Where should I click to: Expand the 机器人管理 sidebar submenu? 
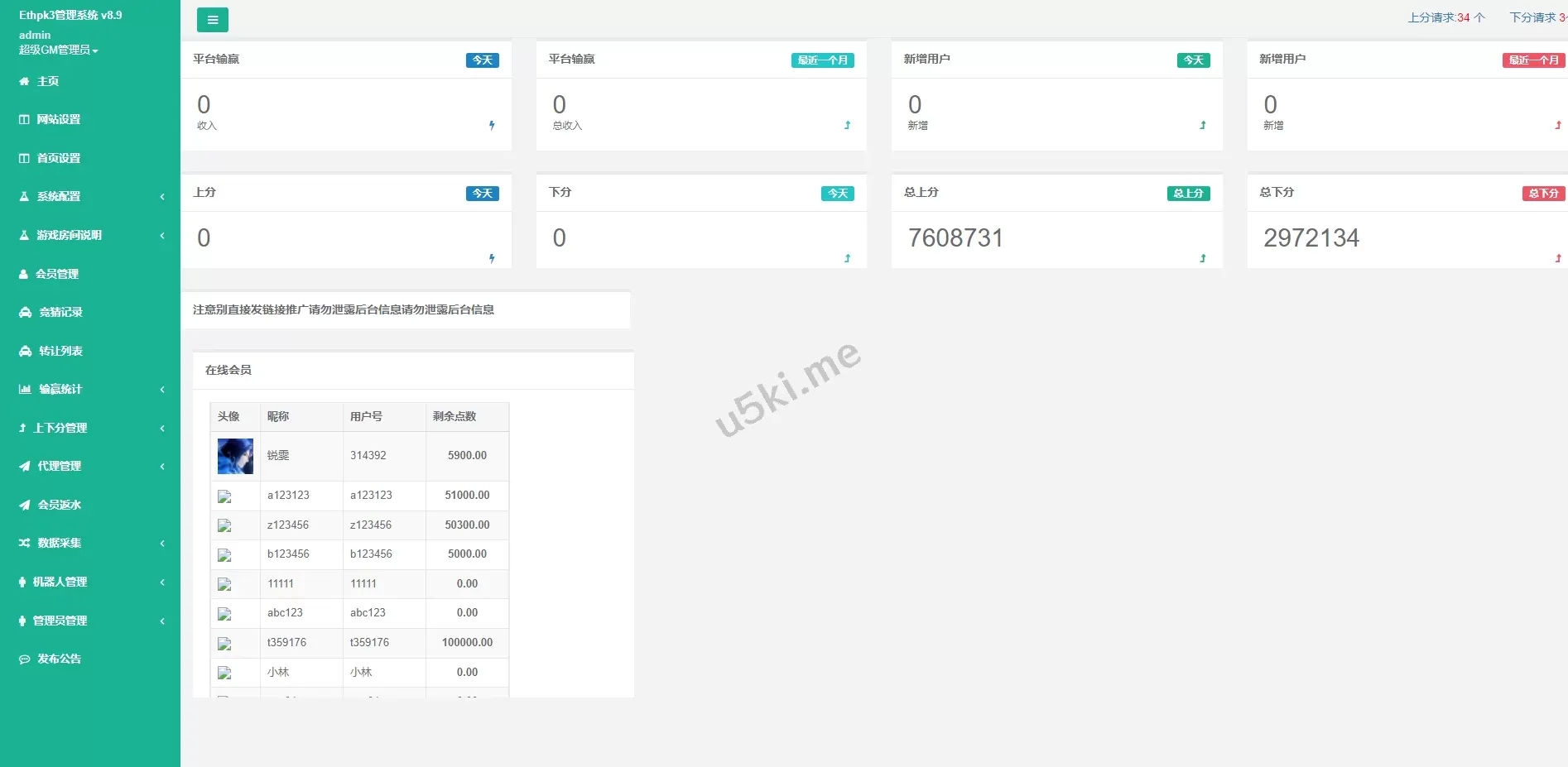pyautogui.click(x=89, y=582)
